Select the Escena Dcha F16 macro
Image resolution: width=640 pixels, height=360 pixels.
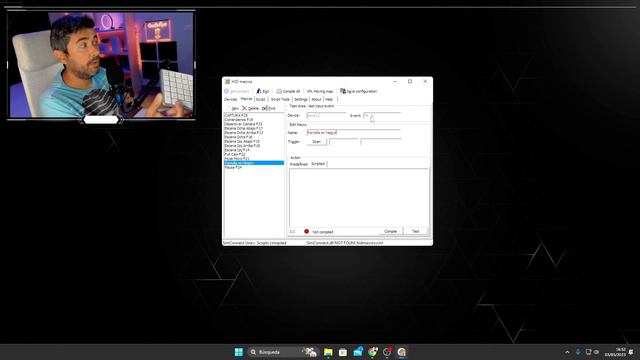click(254, 137)
